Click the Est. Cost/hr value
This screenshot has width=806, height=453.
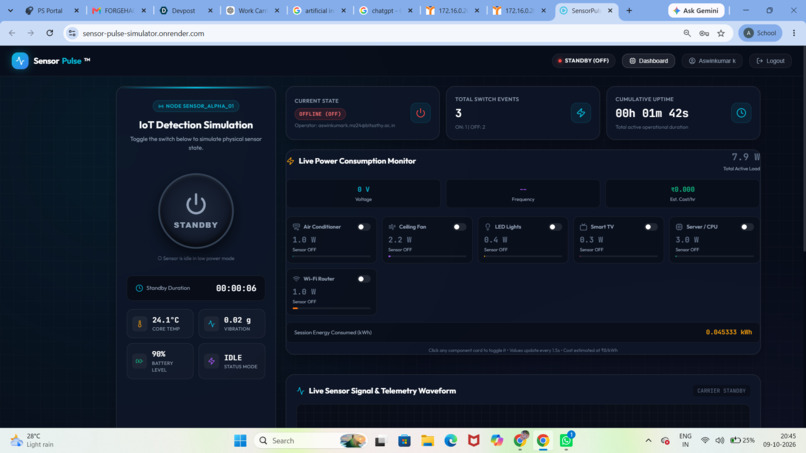click(x=683, y=189)
